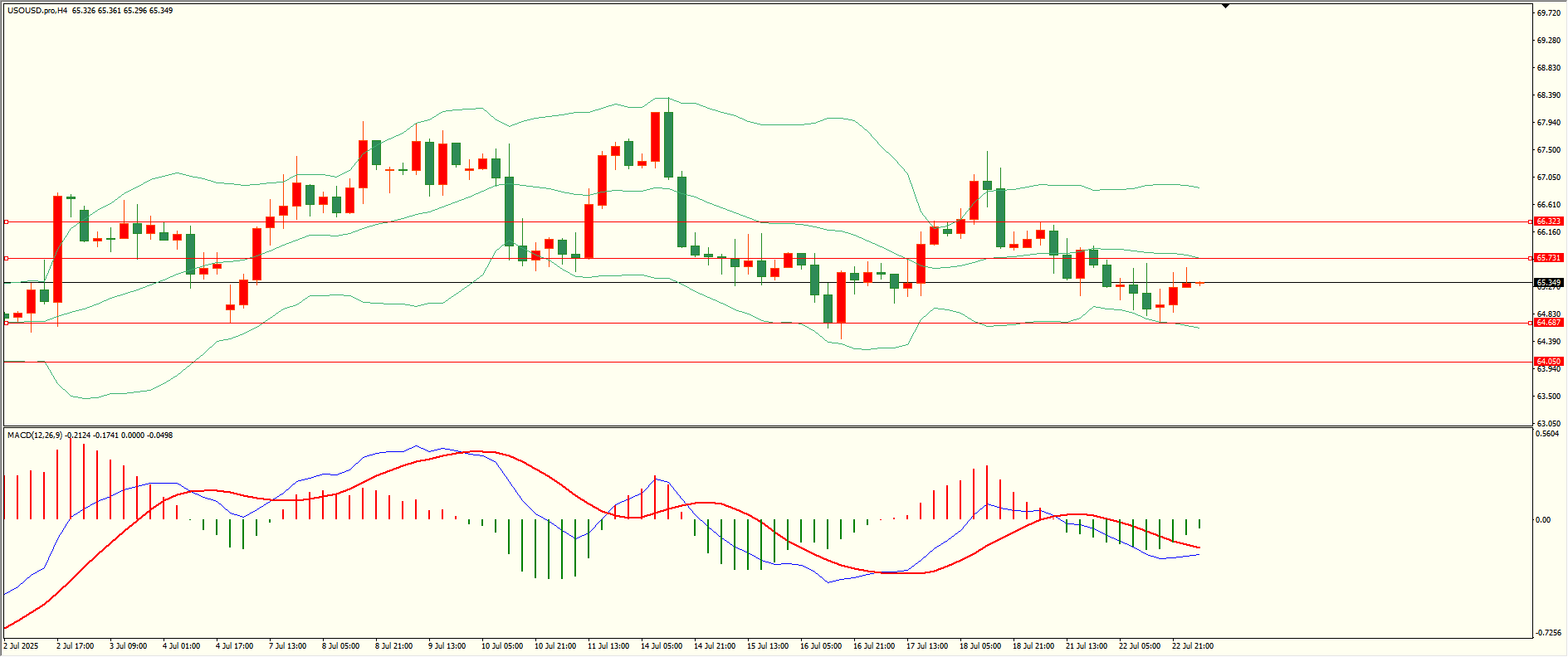This screenshot has height=657, width=1568.
Task: Click the red 66.323 price label
Action: point(1549,221)
